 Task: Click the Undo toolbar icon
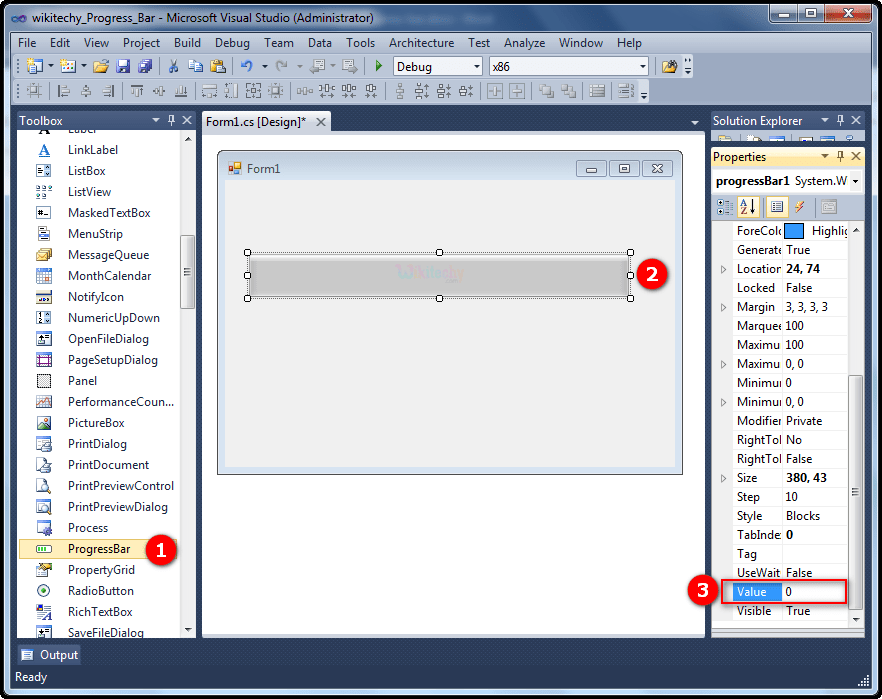245,66
